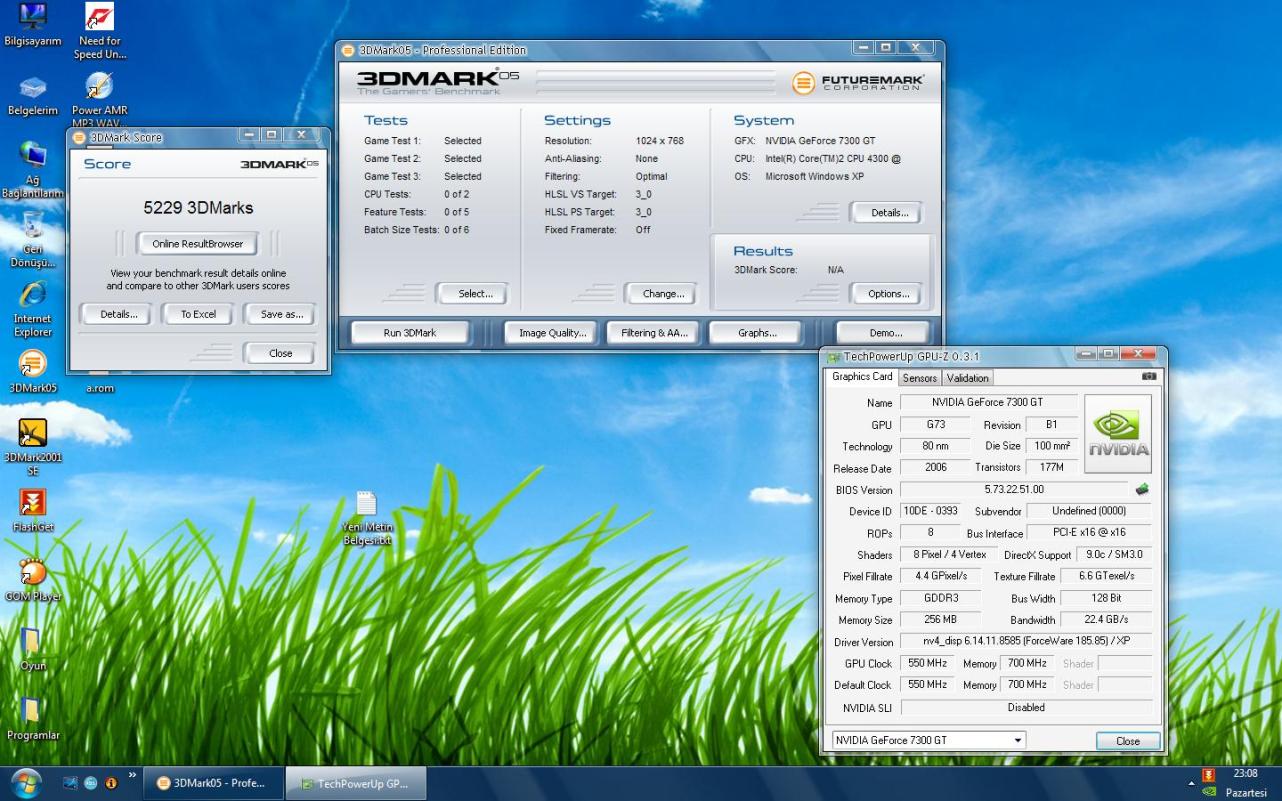The height and width of the screenshot is (801, 1282).
Task: Click the Demo button
Action: [x=884, y=333]
